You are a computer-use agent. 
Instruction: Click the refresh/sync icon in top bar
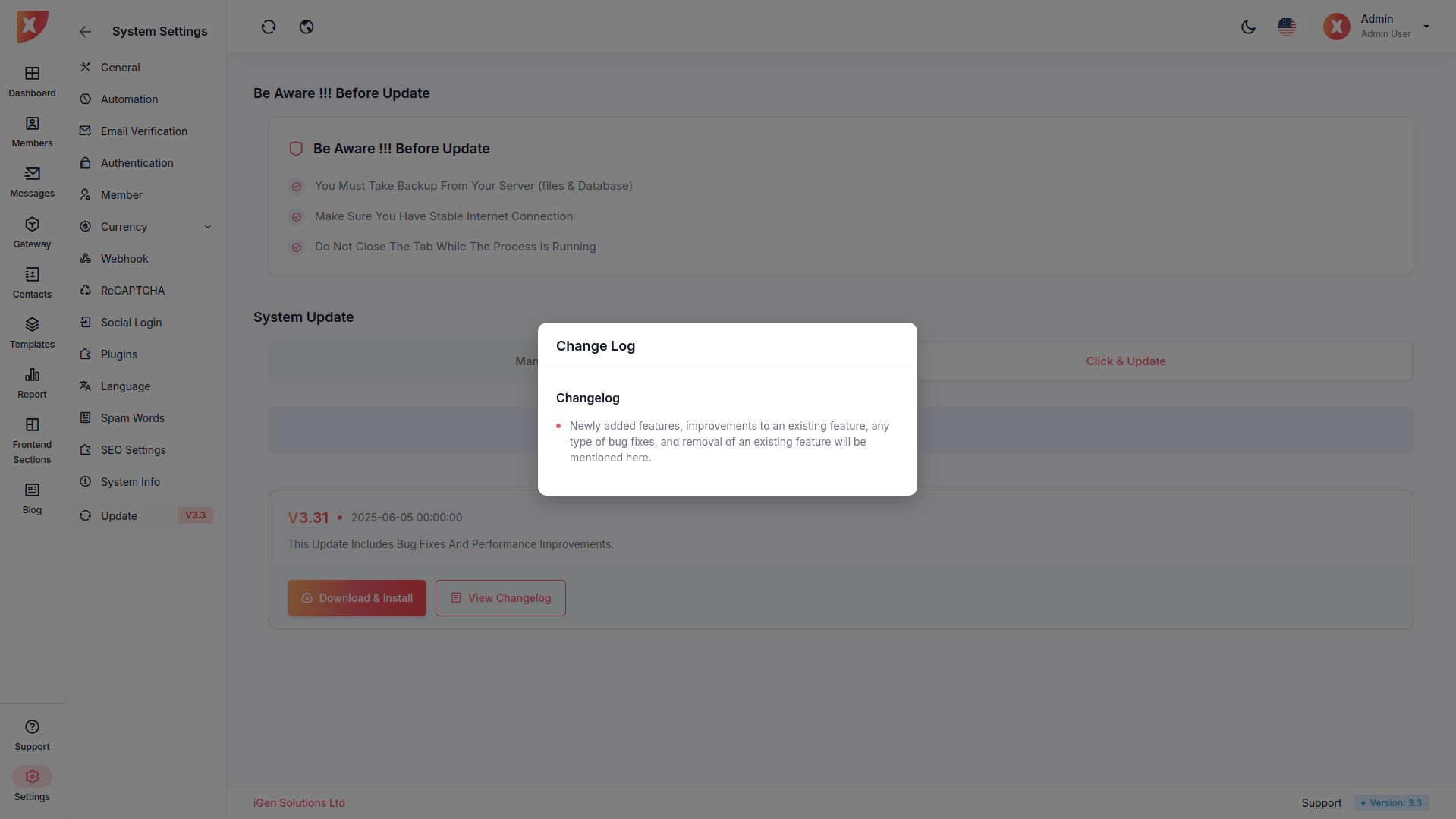pyautogui.click(x=269, y=27)
